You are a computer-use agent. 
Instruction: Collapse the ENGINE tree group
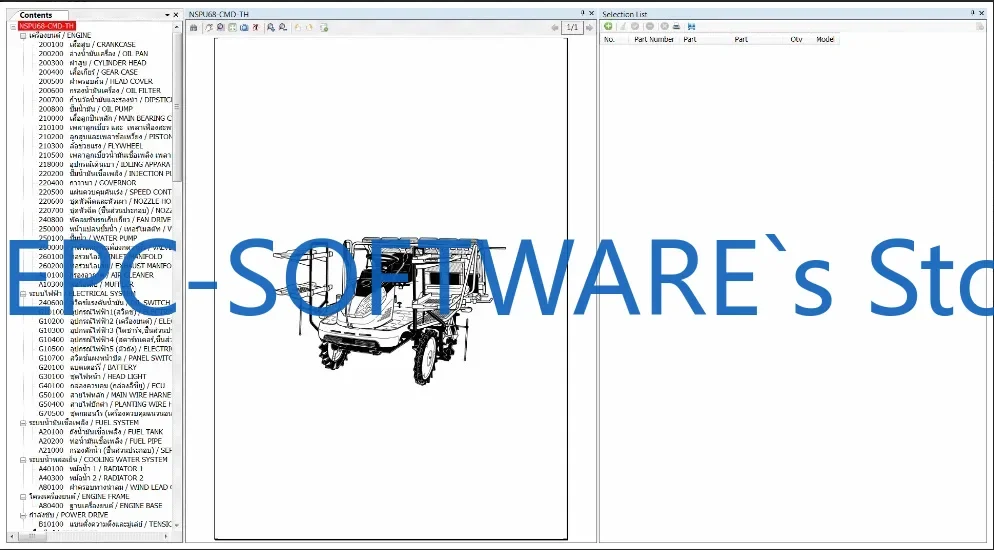coord(23,35)
